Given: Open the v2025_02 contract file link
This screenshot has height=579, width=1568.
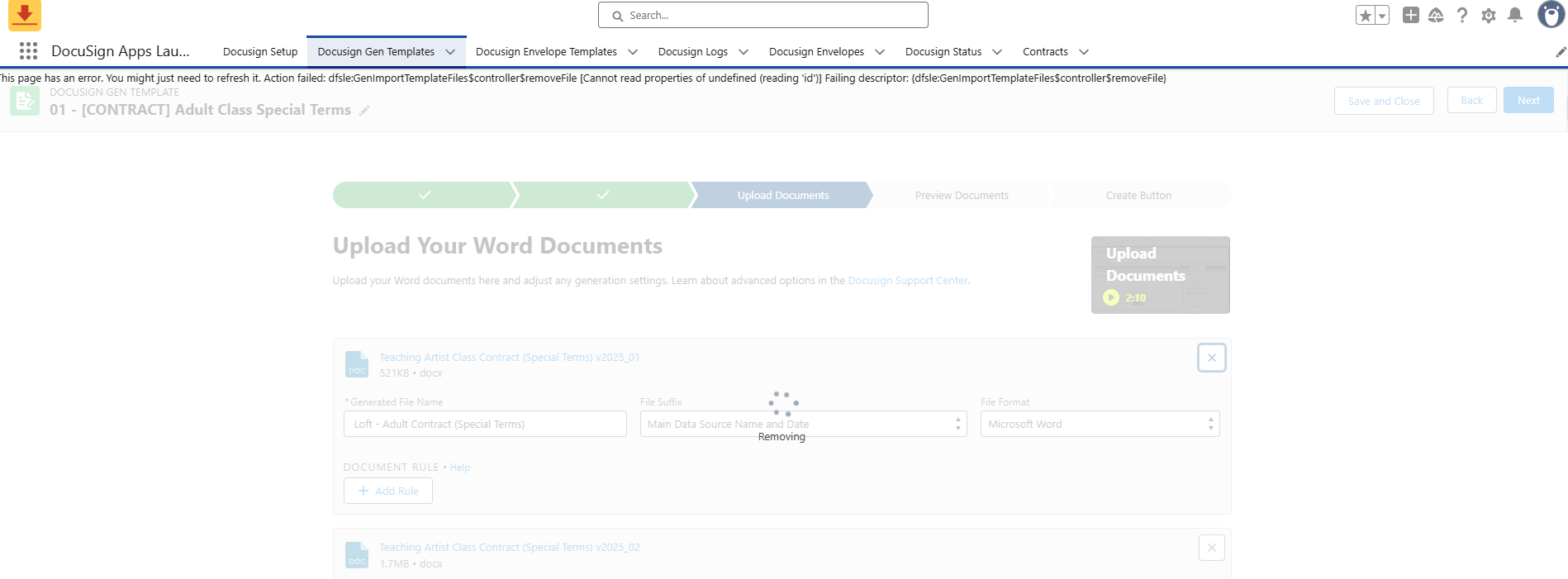Looking at the screenshot, I should click(509, 548).
